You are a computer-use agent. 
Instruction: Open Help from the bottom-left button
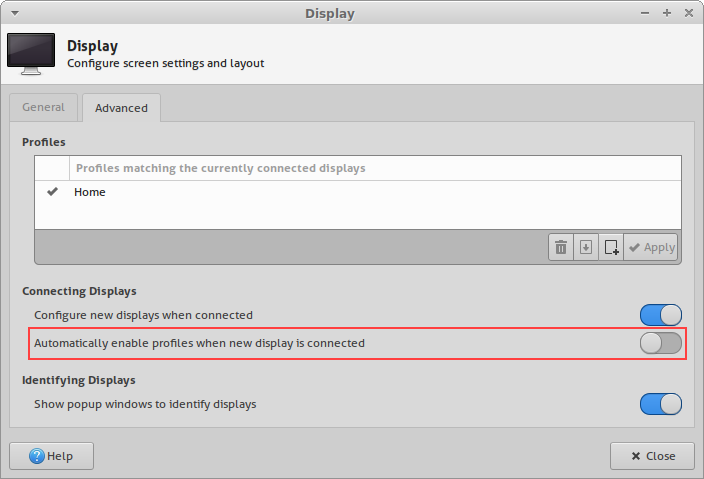tap(52, 456)
